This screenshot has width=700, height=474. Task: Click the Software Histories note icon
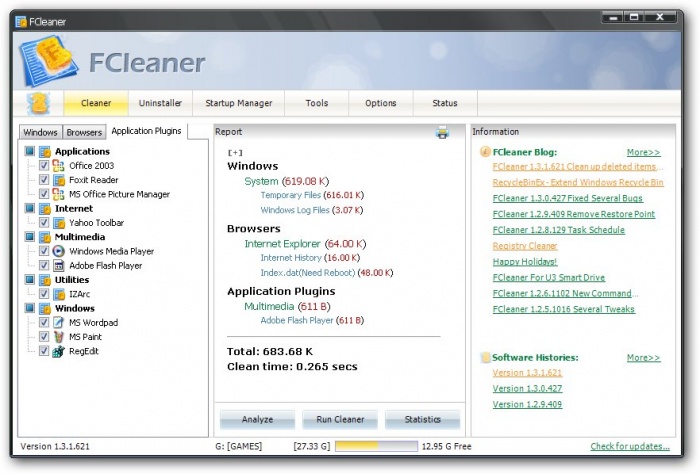(x=485, y=358)
